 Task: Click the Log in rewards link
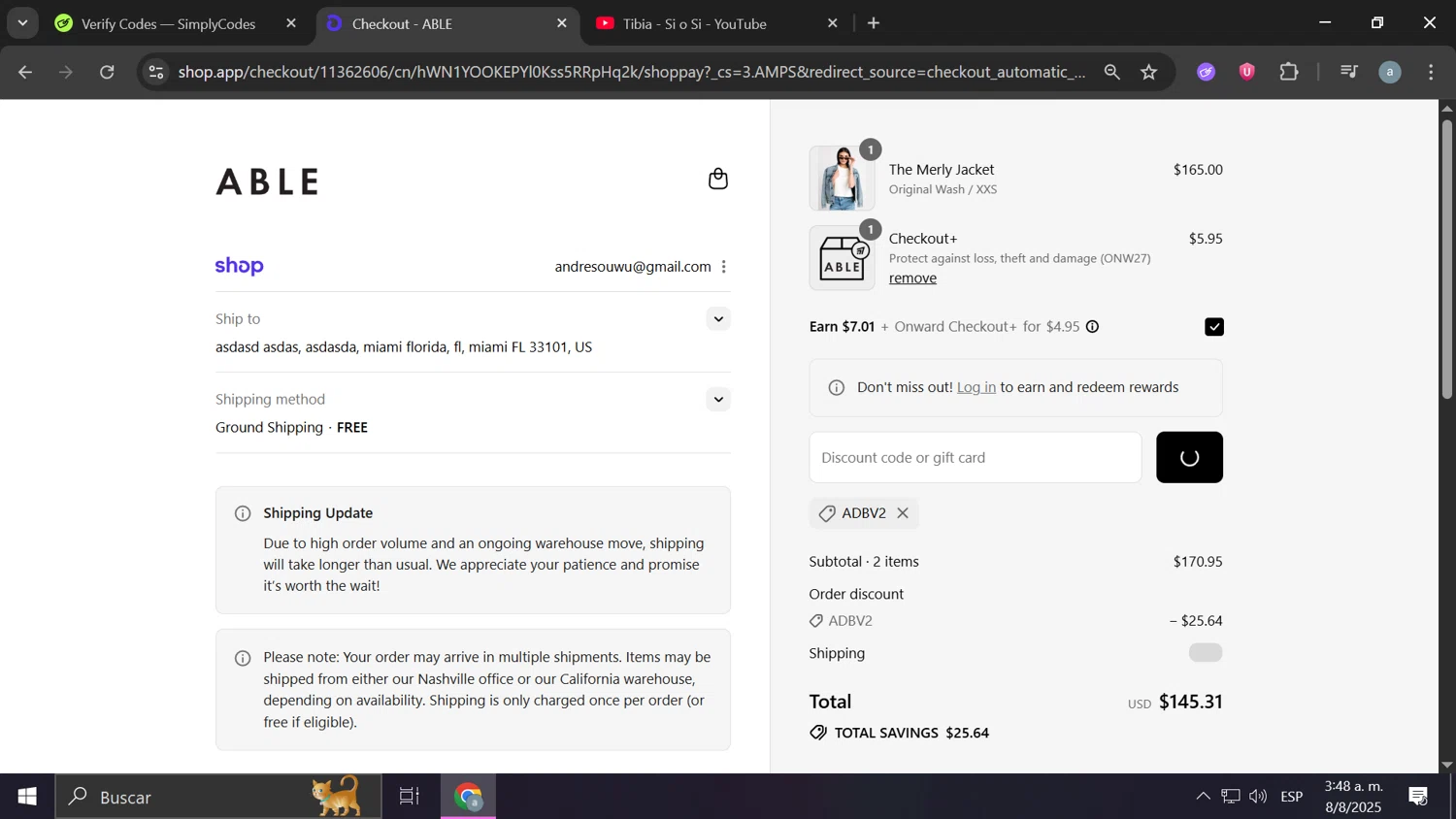click(976, 387)
